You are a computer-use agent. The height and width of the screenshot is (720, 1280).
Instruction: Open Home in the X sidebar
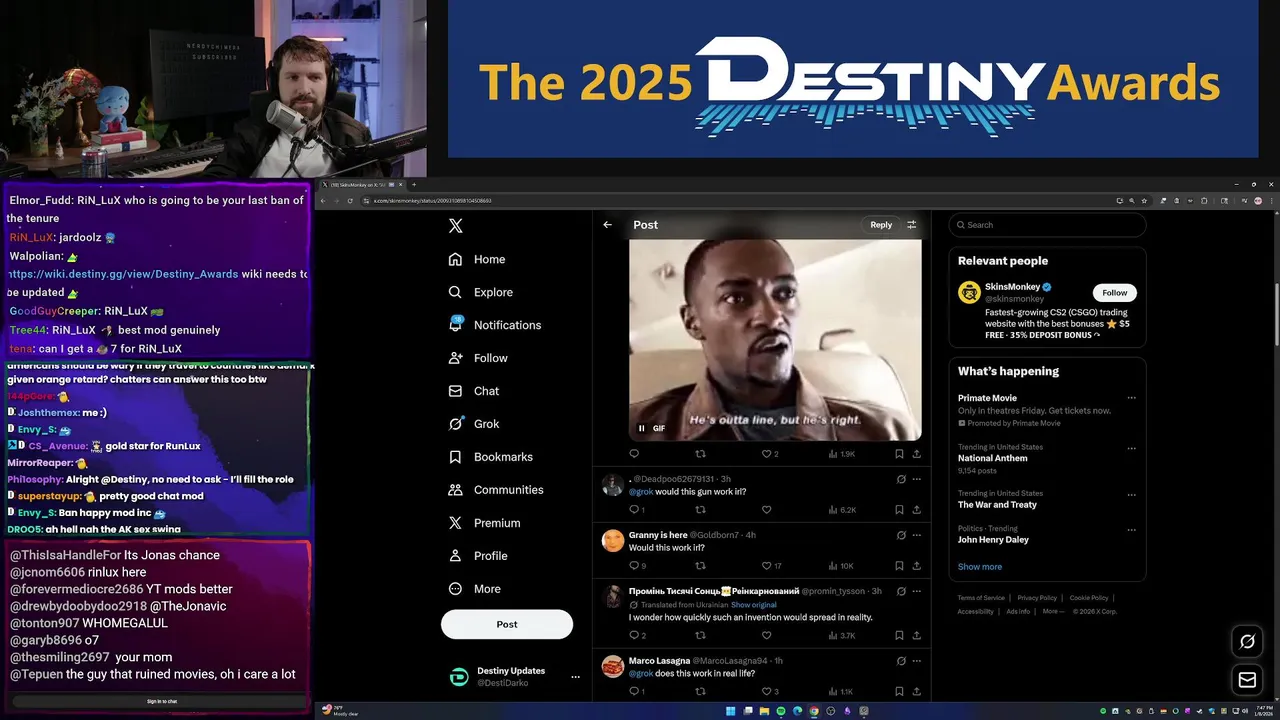pos(477,259)
